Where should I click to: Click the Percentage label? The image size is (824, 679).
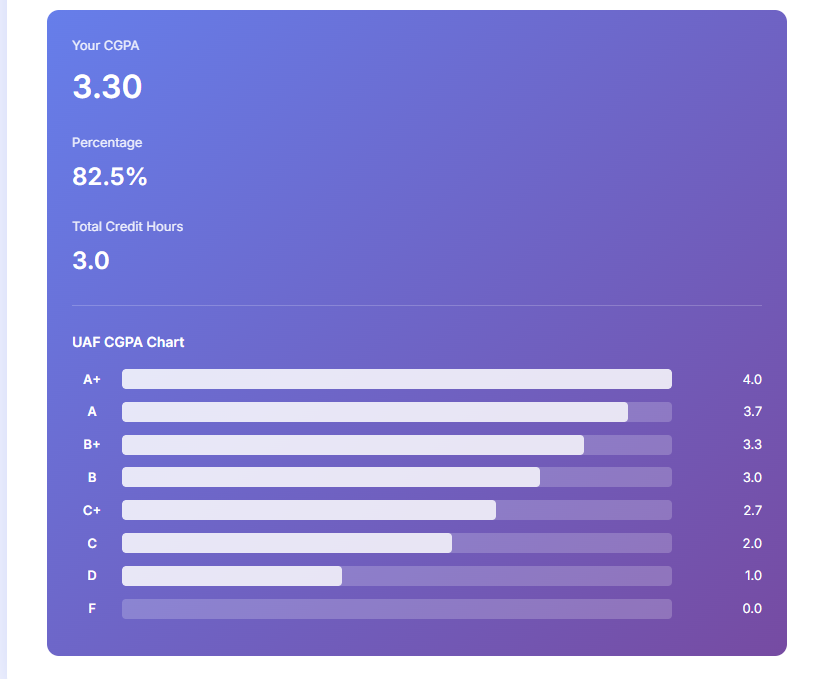point(107,143)
